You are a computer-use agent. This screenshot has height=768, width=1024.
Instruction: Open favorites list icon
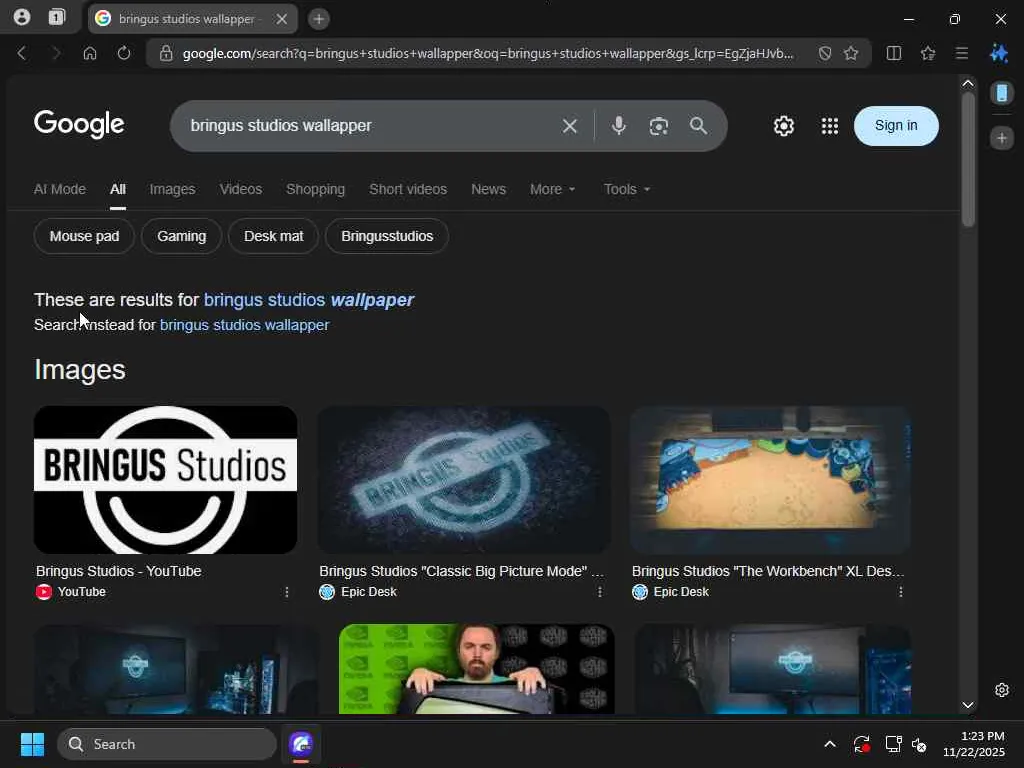coord(928,53)
